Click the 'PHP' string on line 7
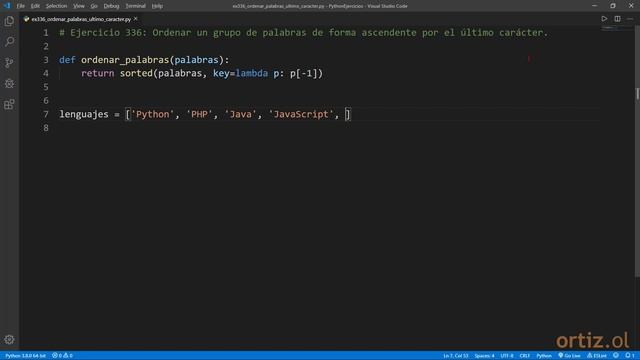This screenshot has height=360, width=640. (x=199, y=114)
